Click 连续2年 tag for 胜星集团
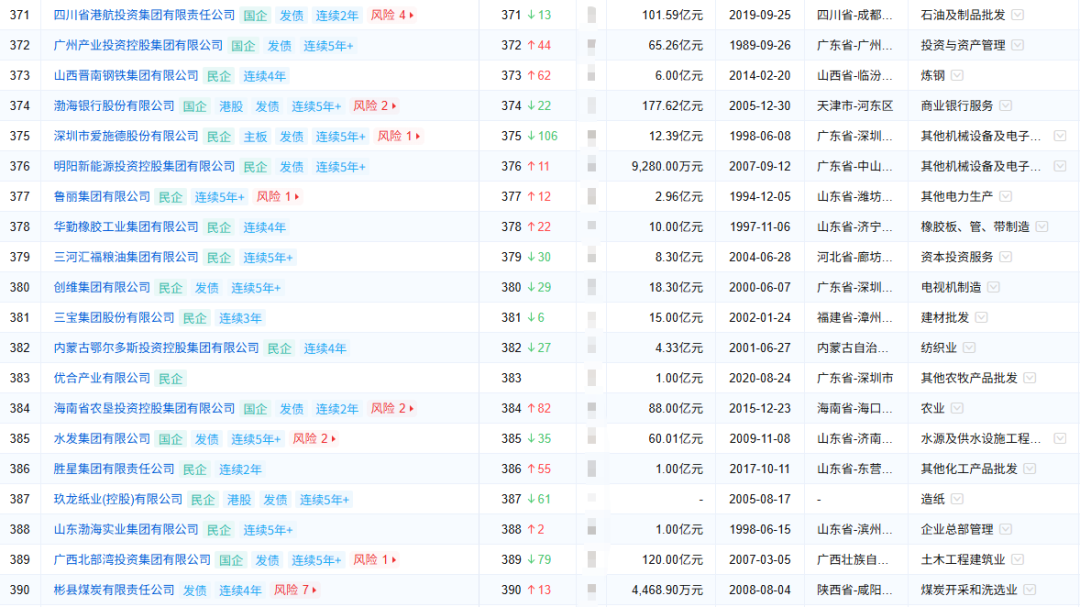Screen dimensions: 1080x607 (x=240, y=469)
